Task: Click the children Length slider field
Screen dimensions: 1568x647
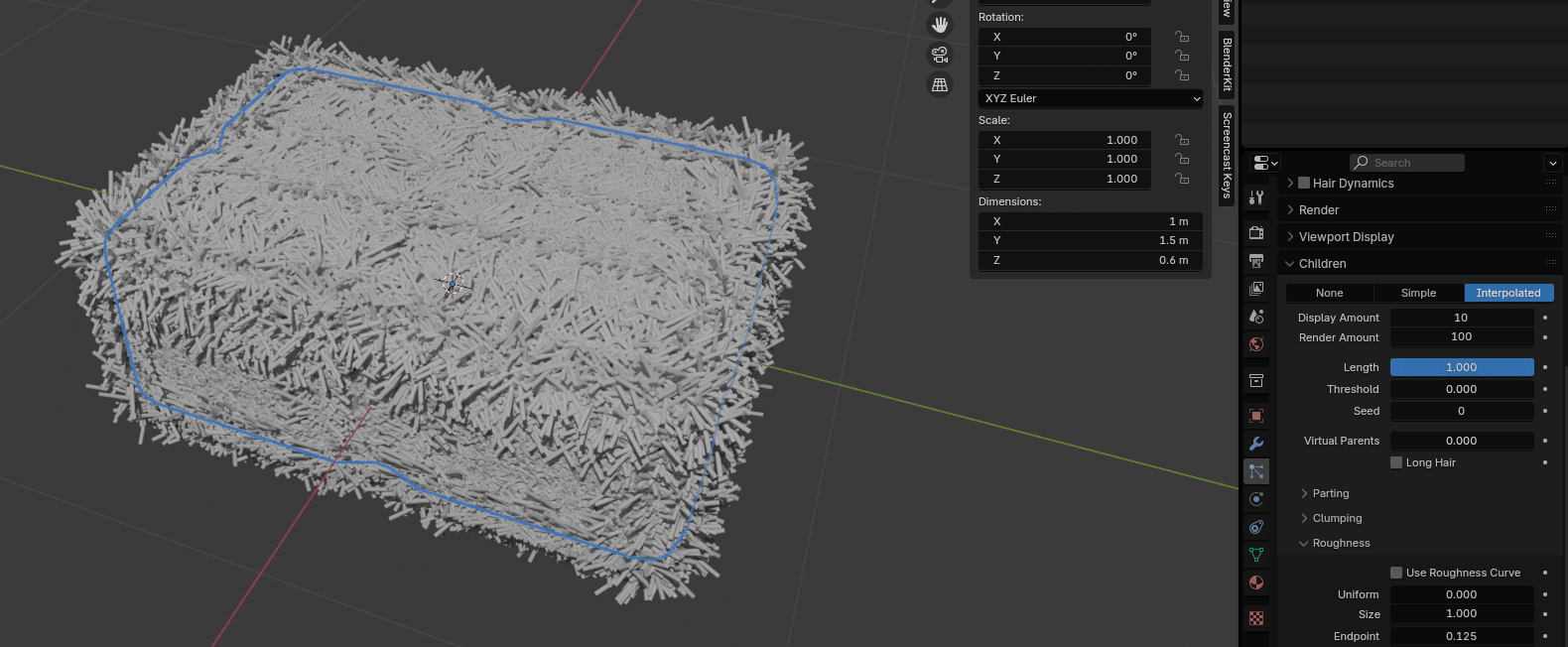Action: 1461,367
